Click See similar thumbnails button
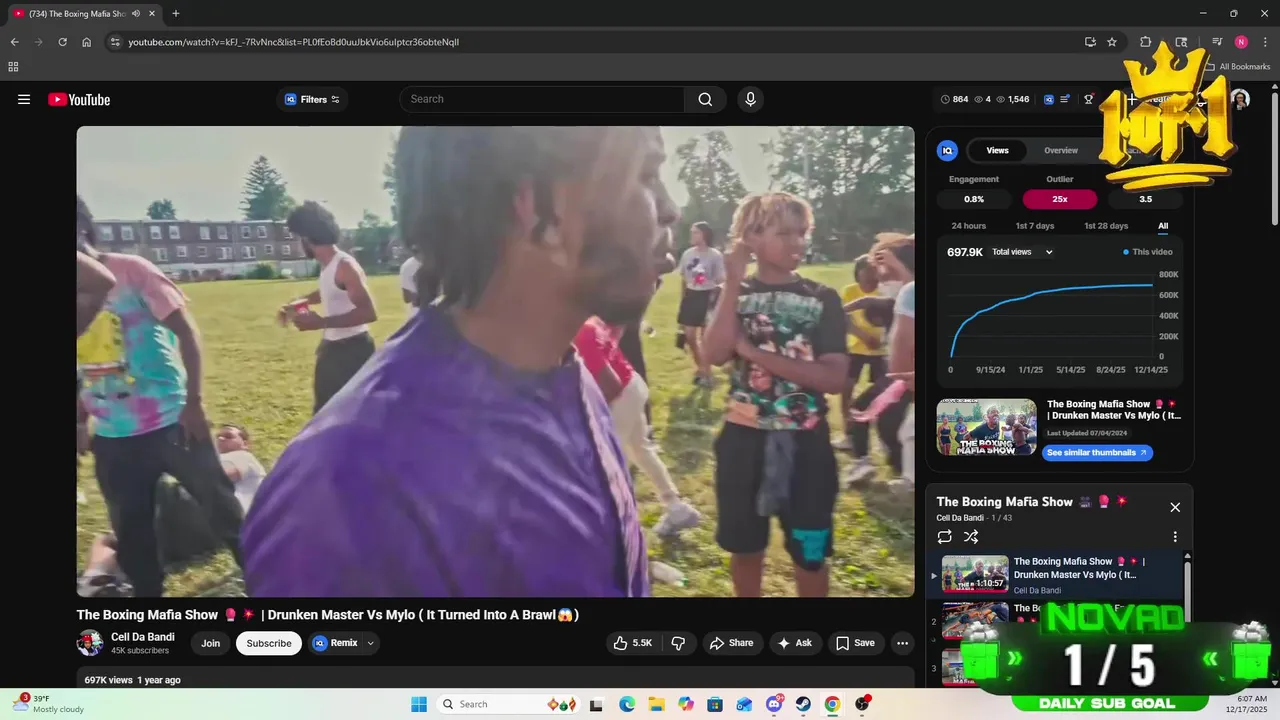Viewport: 1280px width, 720px height. click(1097, 453)
